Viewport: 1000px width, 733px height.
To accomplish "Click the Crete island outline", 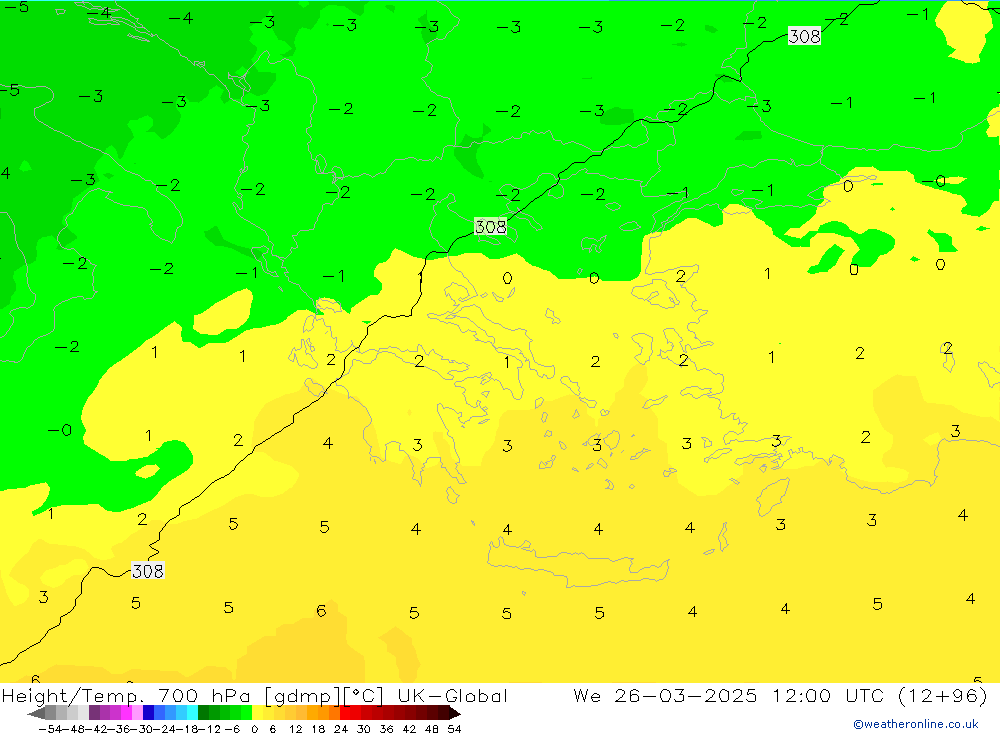I will (577, 563).
